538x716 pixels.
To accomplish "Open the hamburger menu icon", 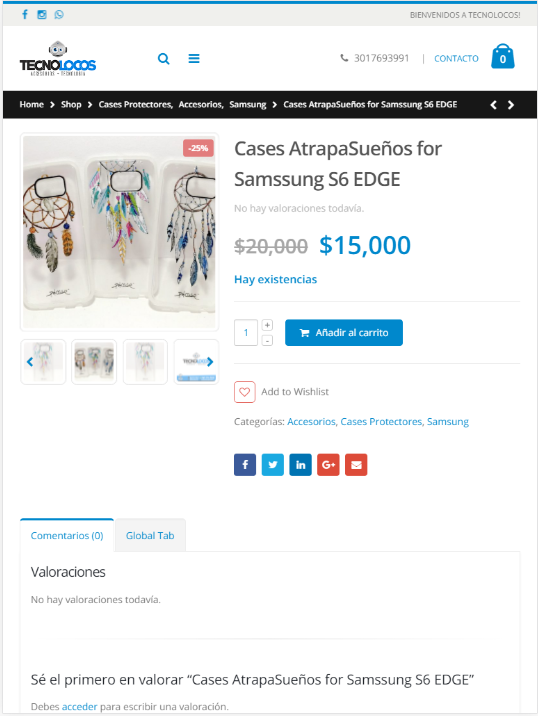I will click(194, 58).
